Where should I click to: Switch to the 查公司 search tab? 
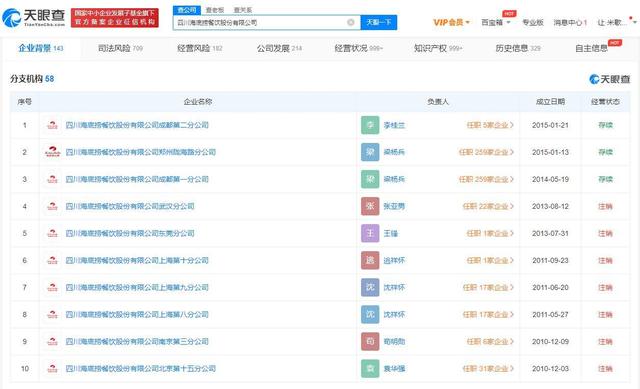[187, 10]
